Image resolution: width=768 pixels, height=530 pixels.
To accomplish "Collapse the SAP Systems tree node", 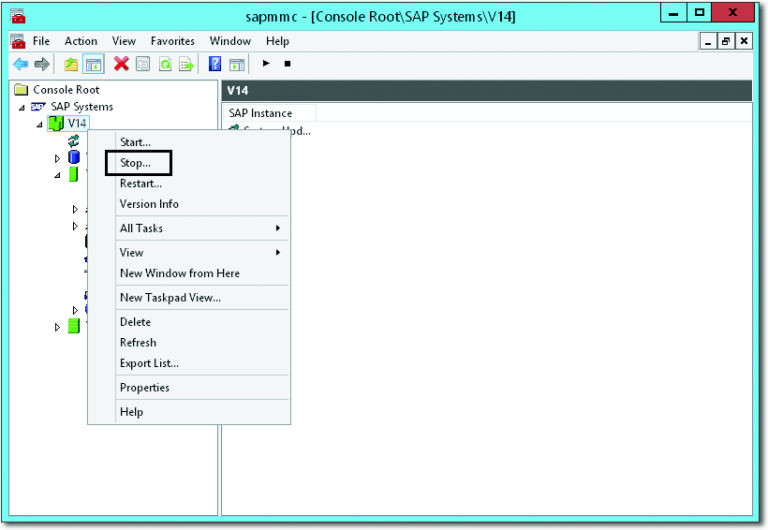I will 21,107.
